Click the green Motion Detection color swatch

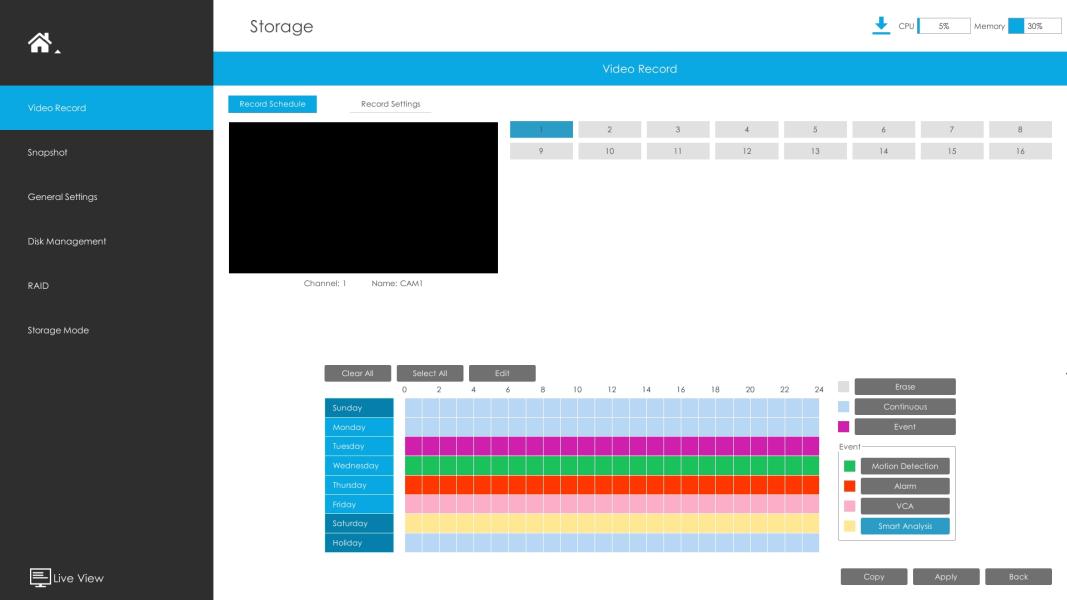pos(849,466)
